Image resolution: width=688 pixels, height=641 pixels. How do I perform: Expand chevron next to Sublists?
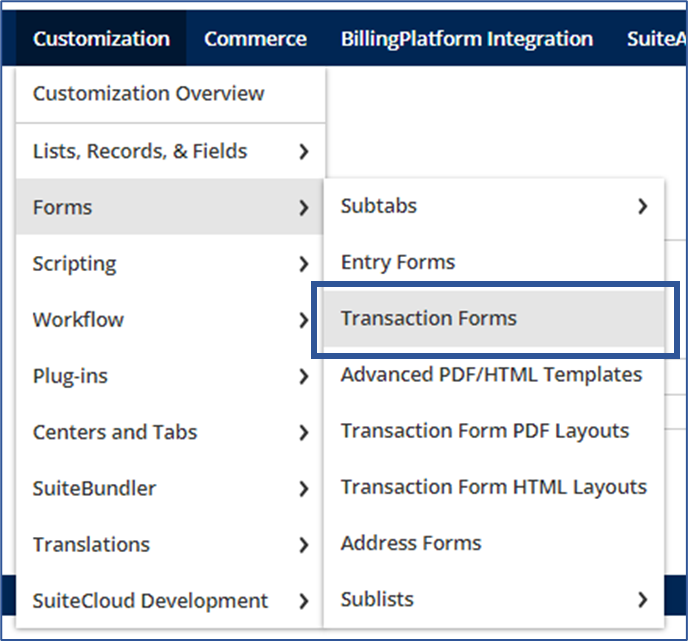click(x=643, y=599)
